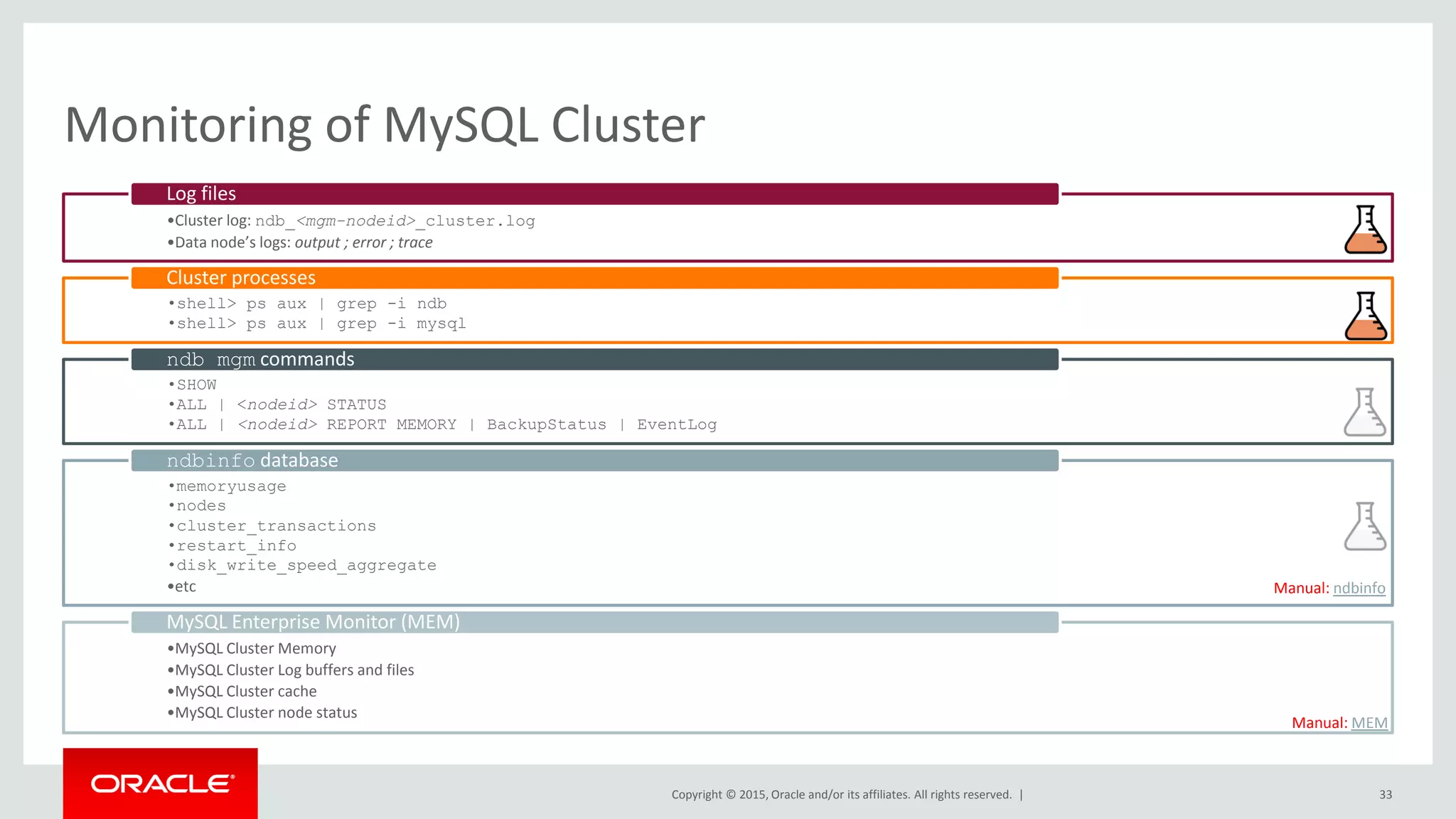Click the Oracle logo
The height and width of the screenshot is (819, 1456).
[161, 783]
